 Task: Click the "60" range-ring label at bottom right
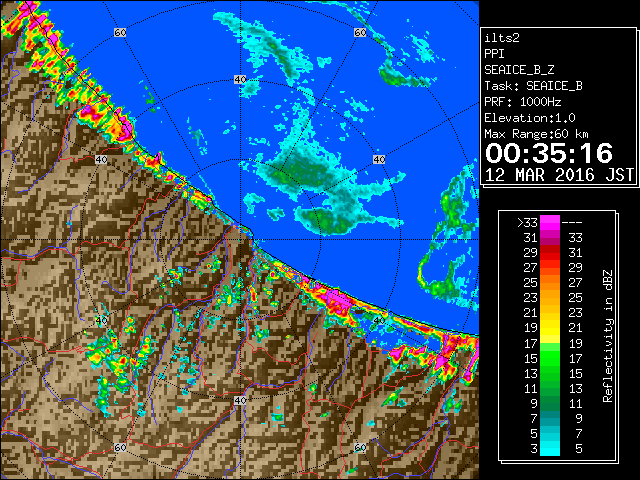pyautogui.click(x=360, y=447)
